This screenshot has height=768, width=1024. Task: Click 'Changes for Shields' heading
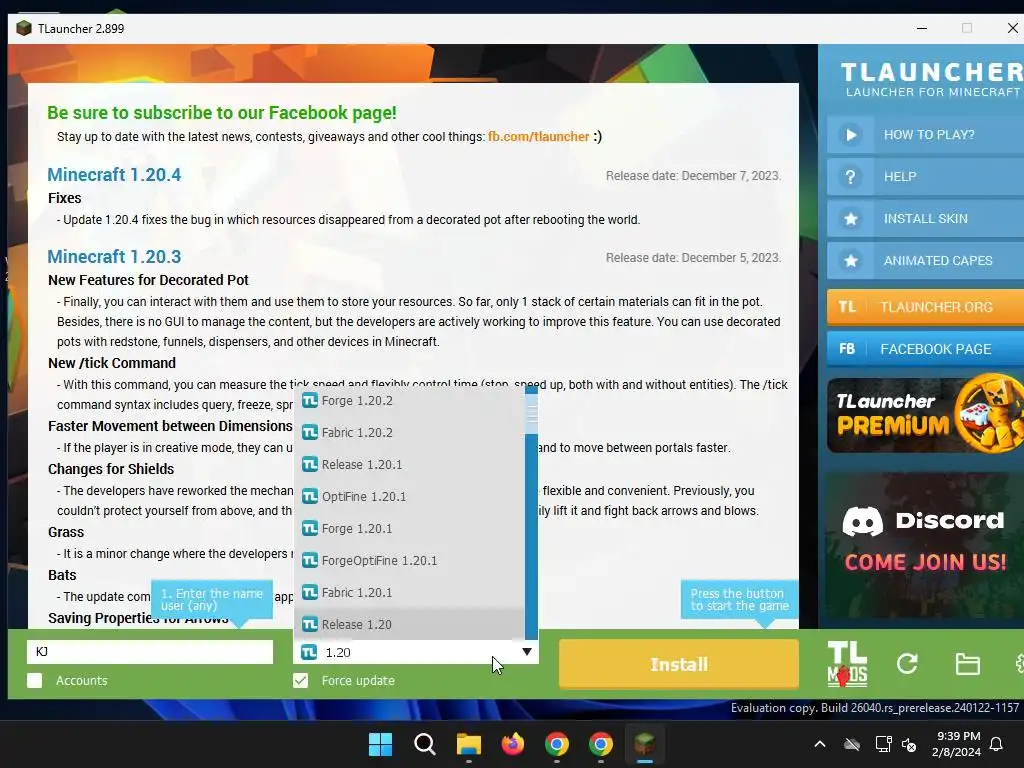(x=111, y=469)
